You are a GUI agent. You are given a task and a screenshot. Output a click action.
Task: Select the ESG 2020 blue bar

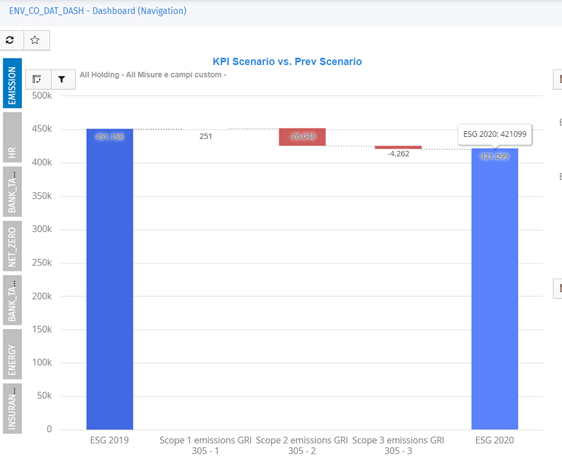(x=495, y=289)
